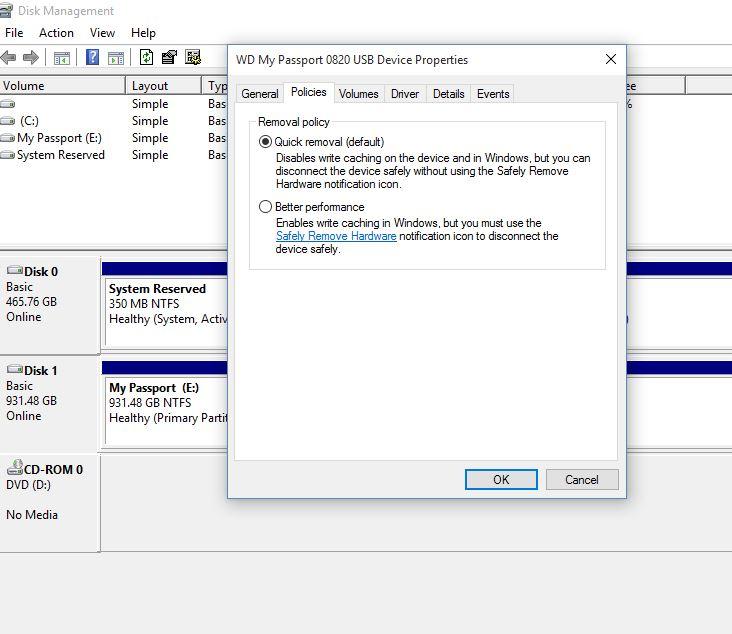Click the 'DVD (D:)' text under CD-ROM 0
This screenshot has height=634, width=732.
(28, 485)
